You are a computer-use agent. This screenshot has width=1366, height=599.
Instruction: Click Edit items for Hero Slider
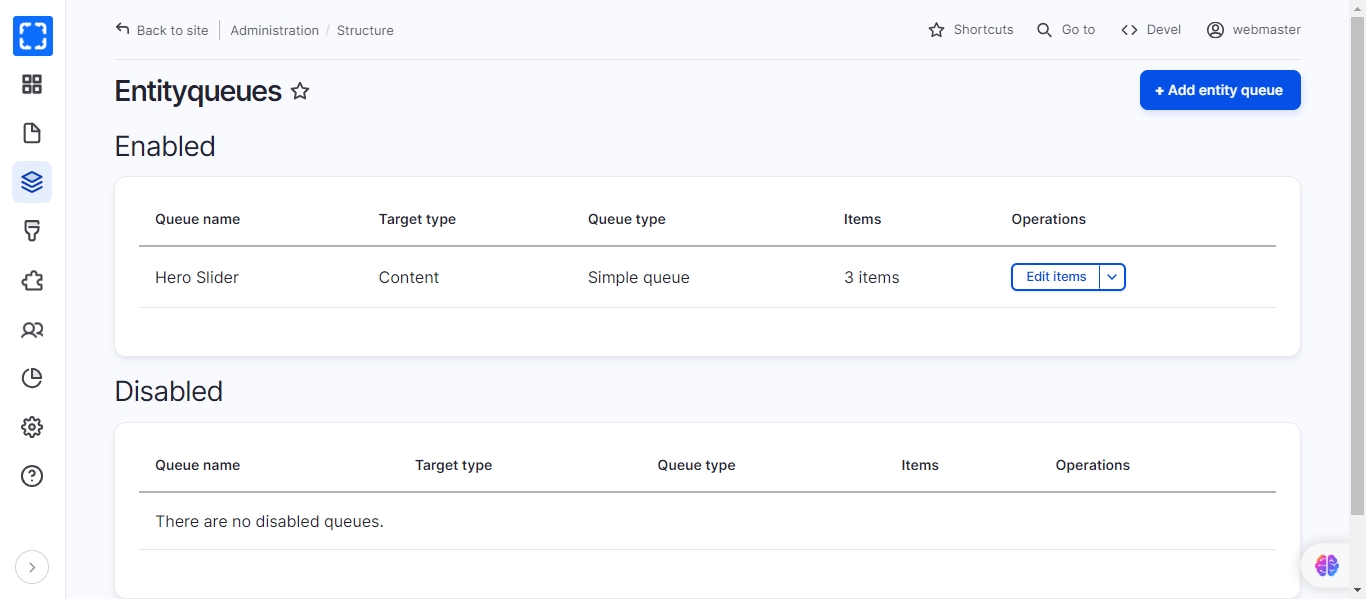point(1055,277)
